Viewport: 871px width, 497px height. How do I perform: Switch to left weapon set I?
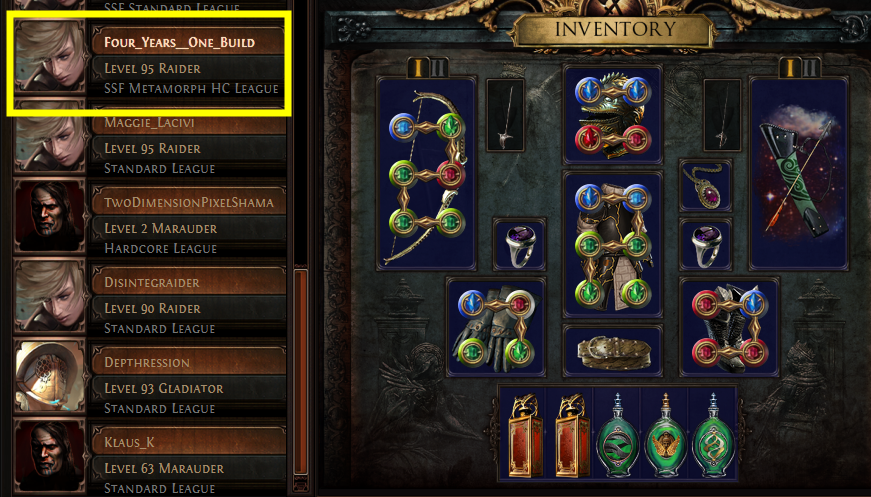pos(418,68)
